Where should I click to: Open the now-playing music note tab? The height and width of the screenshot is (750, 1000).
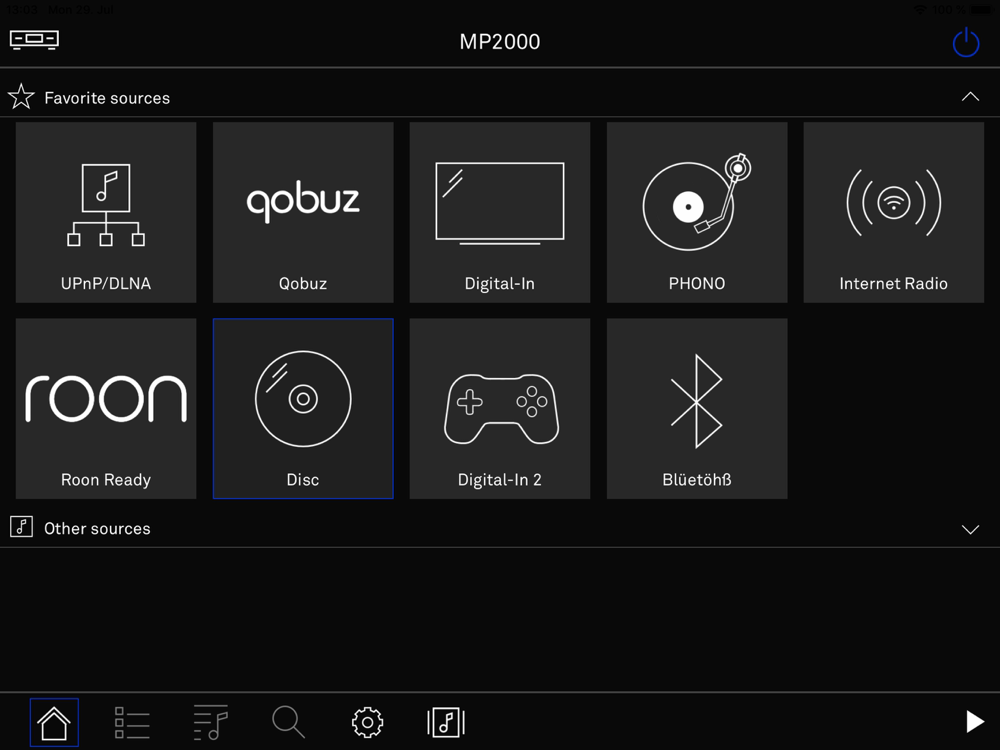[x=446, y=723]
